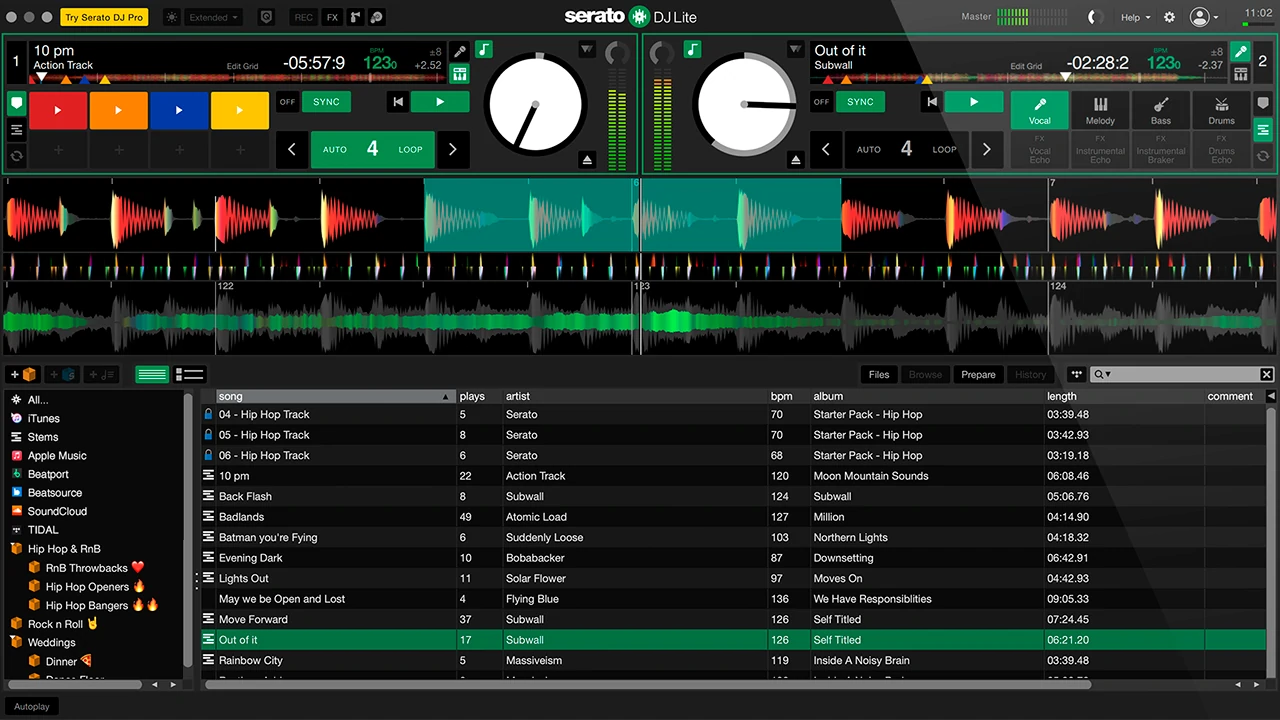Clear the search with the X button
1280x720 pixels.
1266,374
